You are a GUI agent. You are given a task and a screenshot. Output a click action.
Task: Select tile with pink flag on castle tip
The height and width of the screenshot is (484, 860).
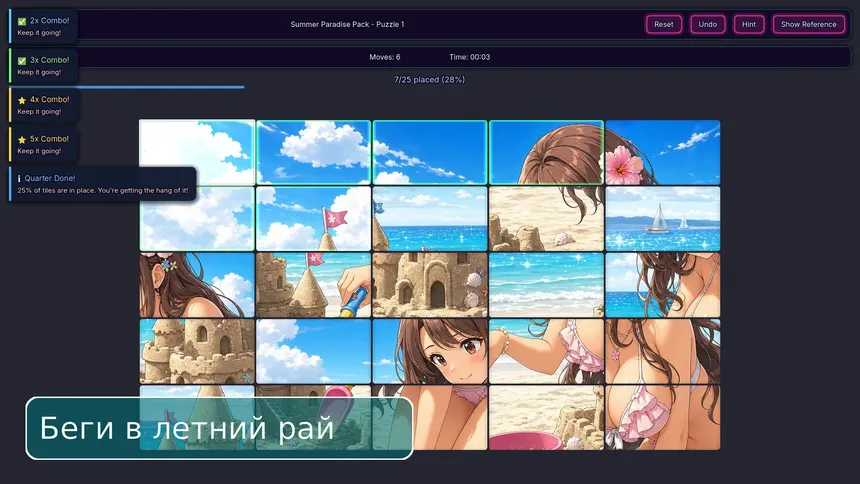(313, 218)
